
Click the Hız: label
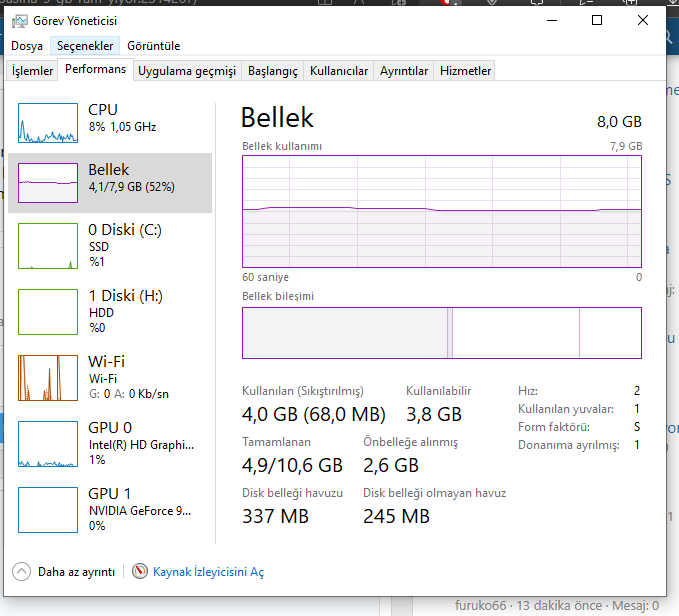pyautogui.click(x=528, y=391)
